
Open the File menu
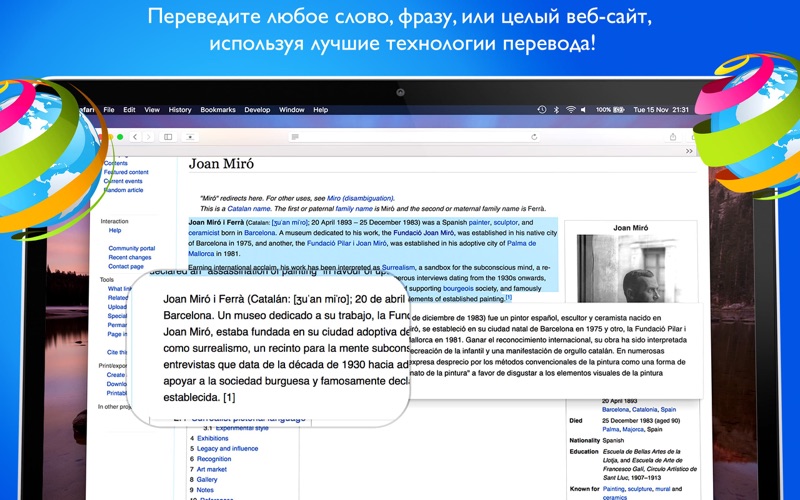pos(109,110)
